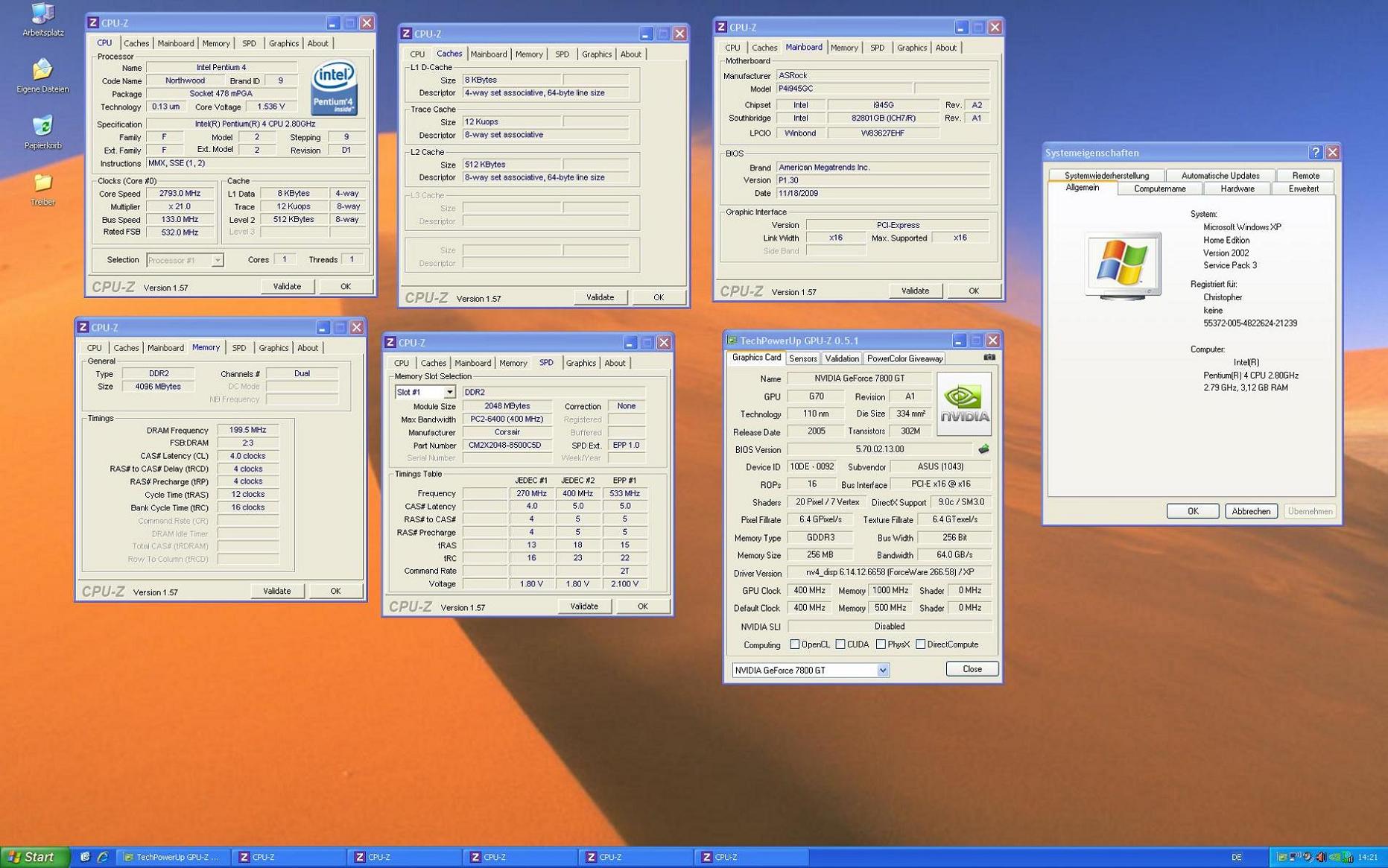Click the Z title icon of the CPU-Z Mainboard window

click(720, 27)
